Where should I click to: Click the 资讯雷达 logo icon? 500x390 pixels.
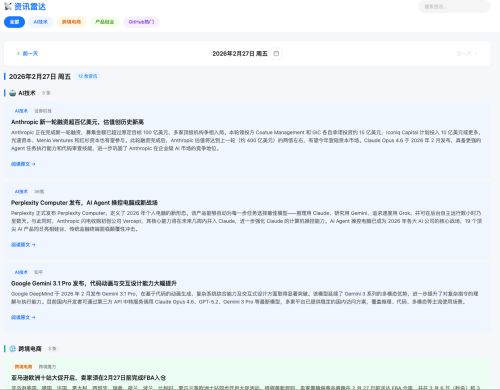click(x=8, y=6)
